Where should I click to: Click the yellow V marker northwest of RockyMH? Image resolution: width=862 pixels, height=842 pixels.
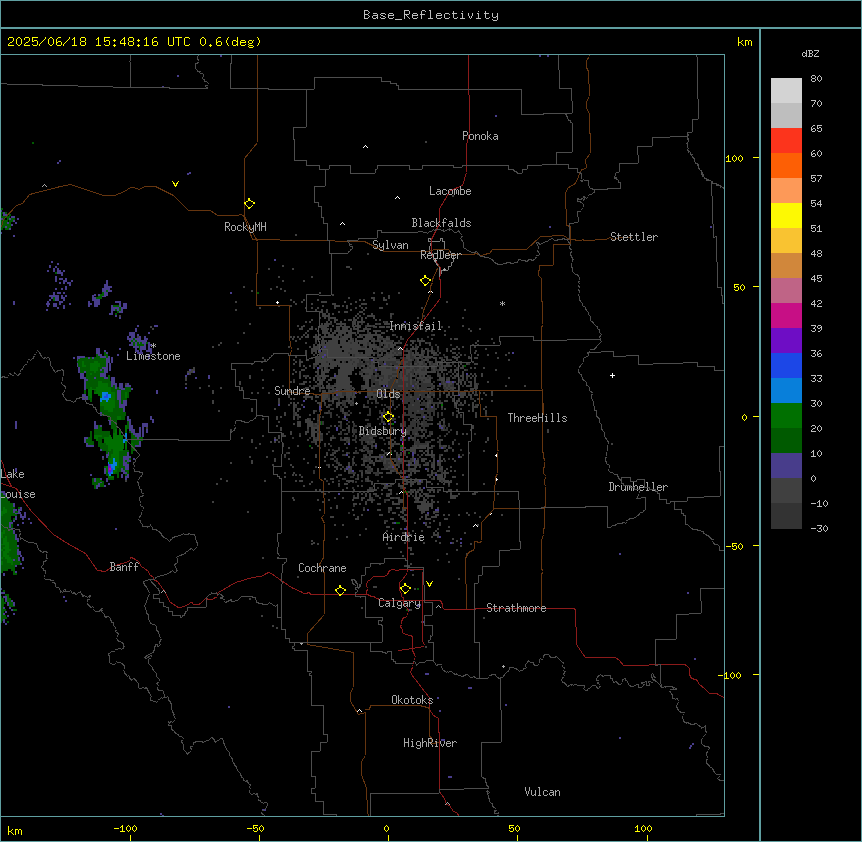coord(175,184)
